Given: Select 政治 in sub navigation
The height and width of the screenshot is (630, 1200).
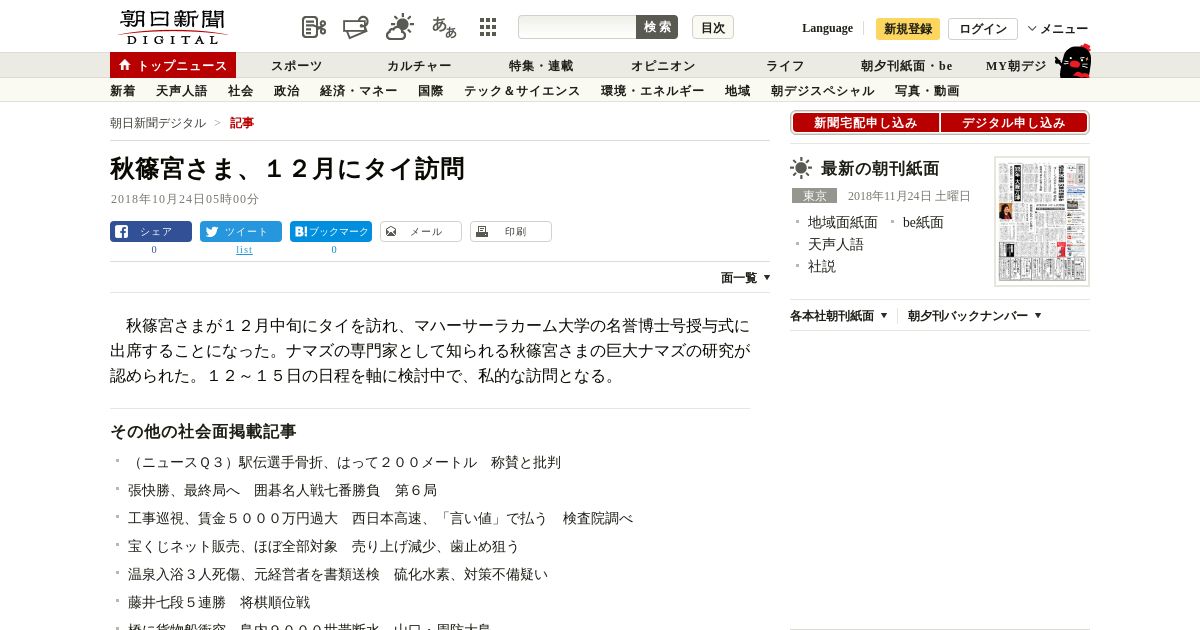Looking at the screenshot, I should 287,91.
